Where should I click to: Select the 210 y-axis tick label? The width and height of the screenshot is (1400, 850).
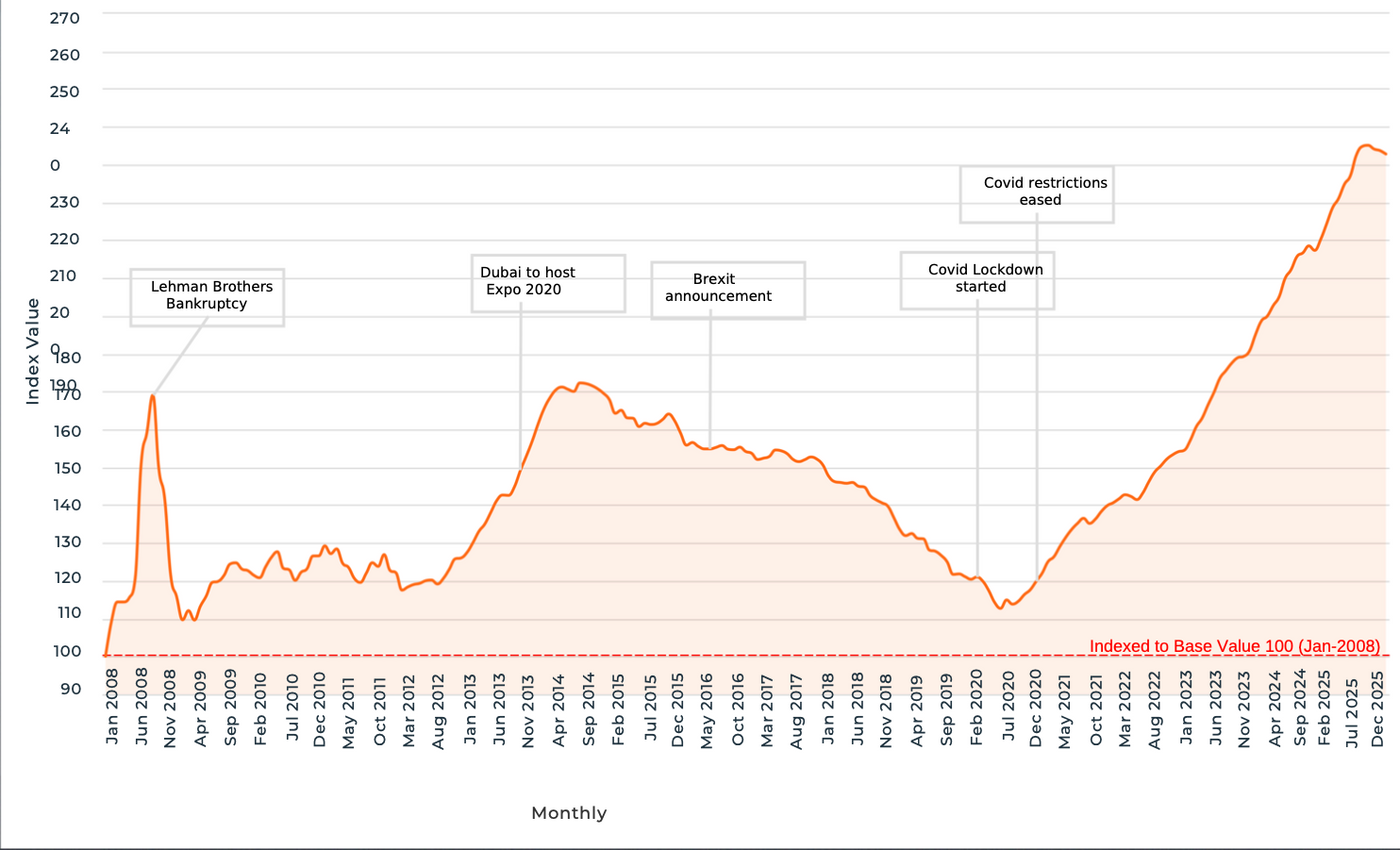point(64,277)
